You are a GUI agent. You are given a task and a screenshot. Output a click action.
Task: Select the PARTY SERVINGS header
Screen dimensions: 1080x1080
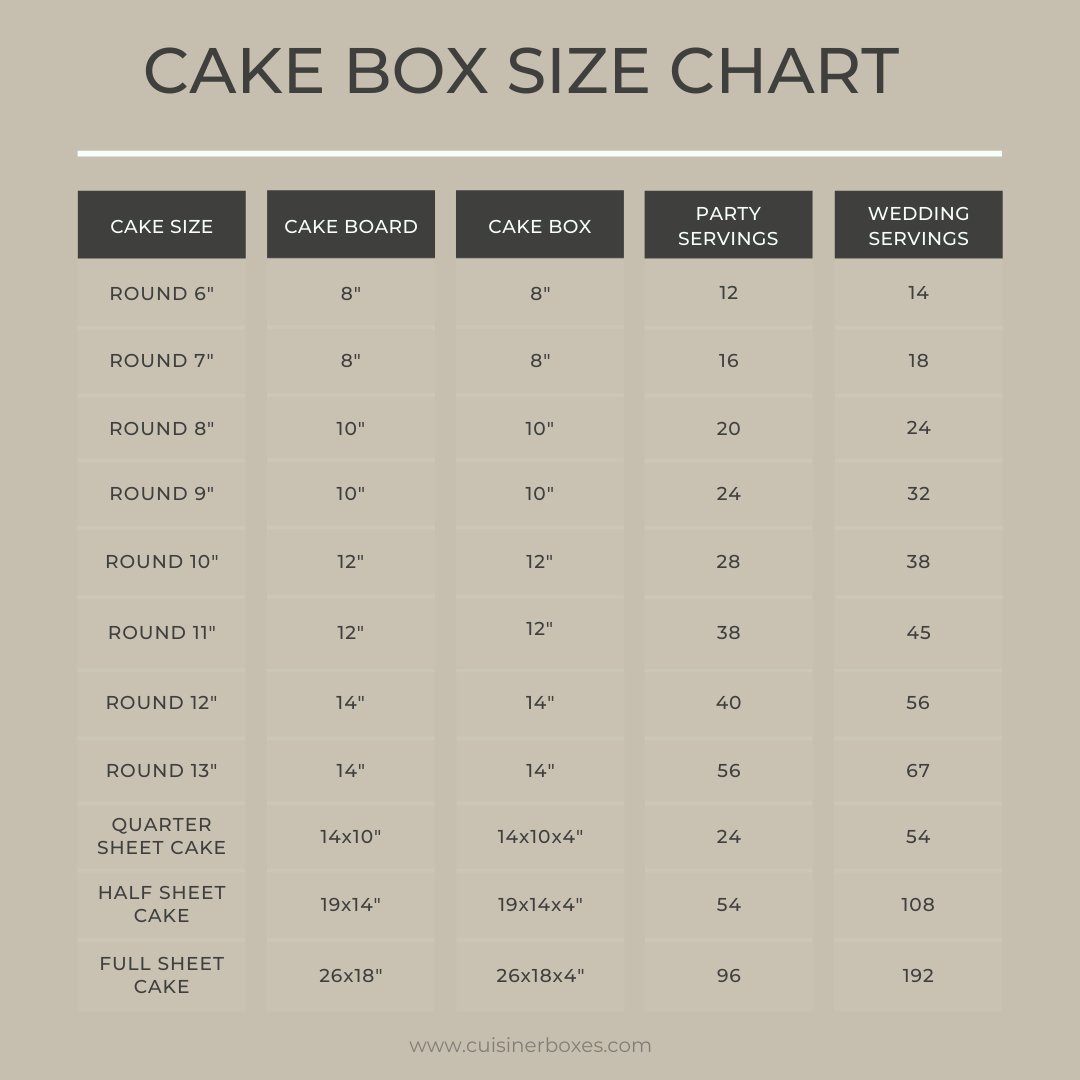(x=728, y=225)
